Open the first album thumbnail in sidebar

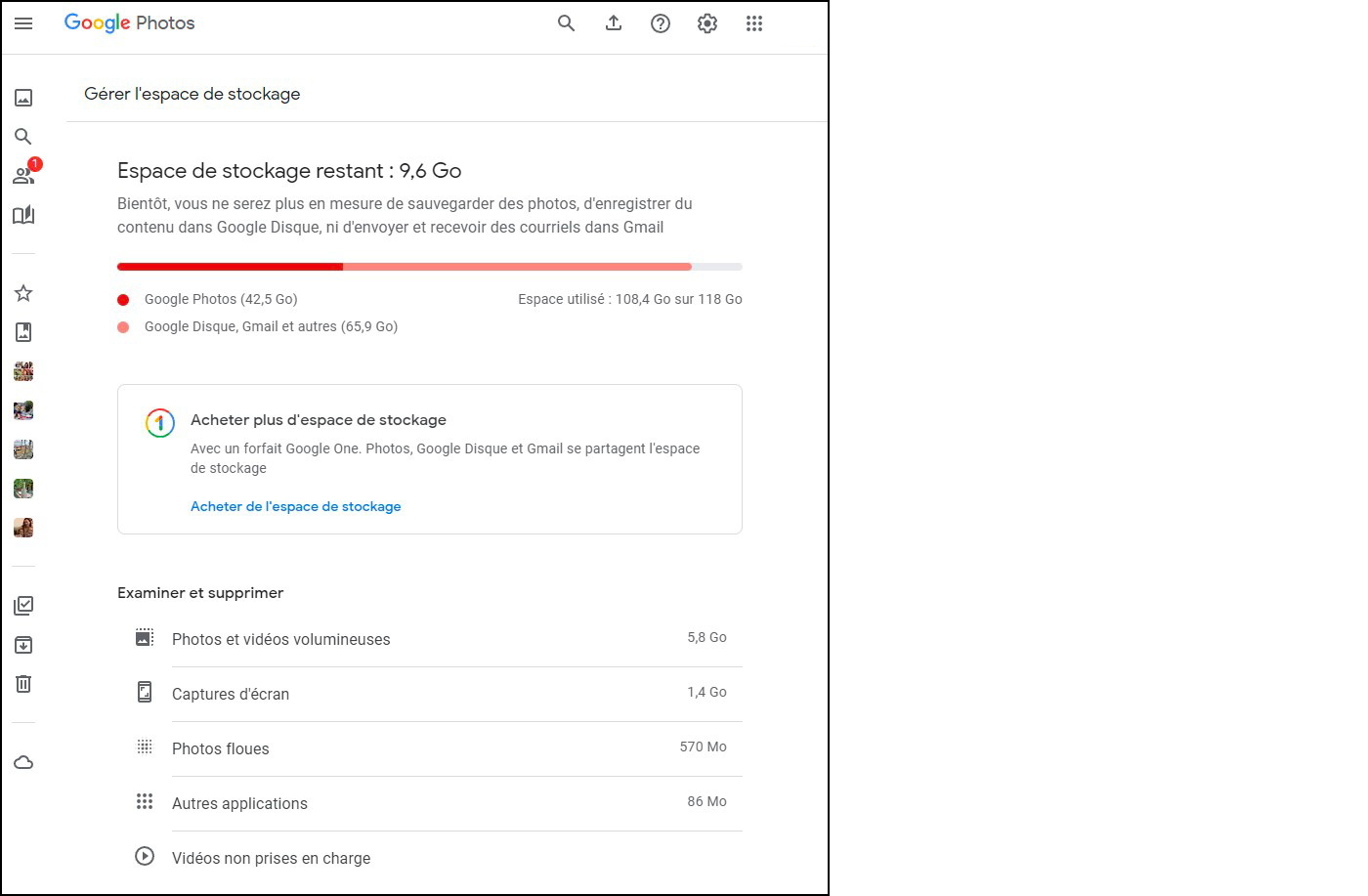coord(23,371)
